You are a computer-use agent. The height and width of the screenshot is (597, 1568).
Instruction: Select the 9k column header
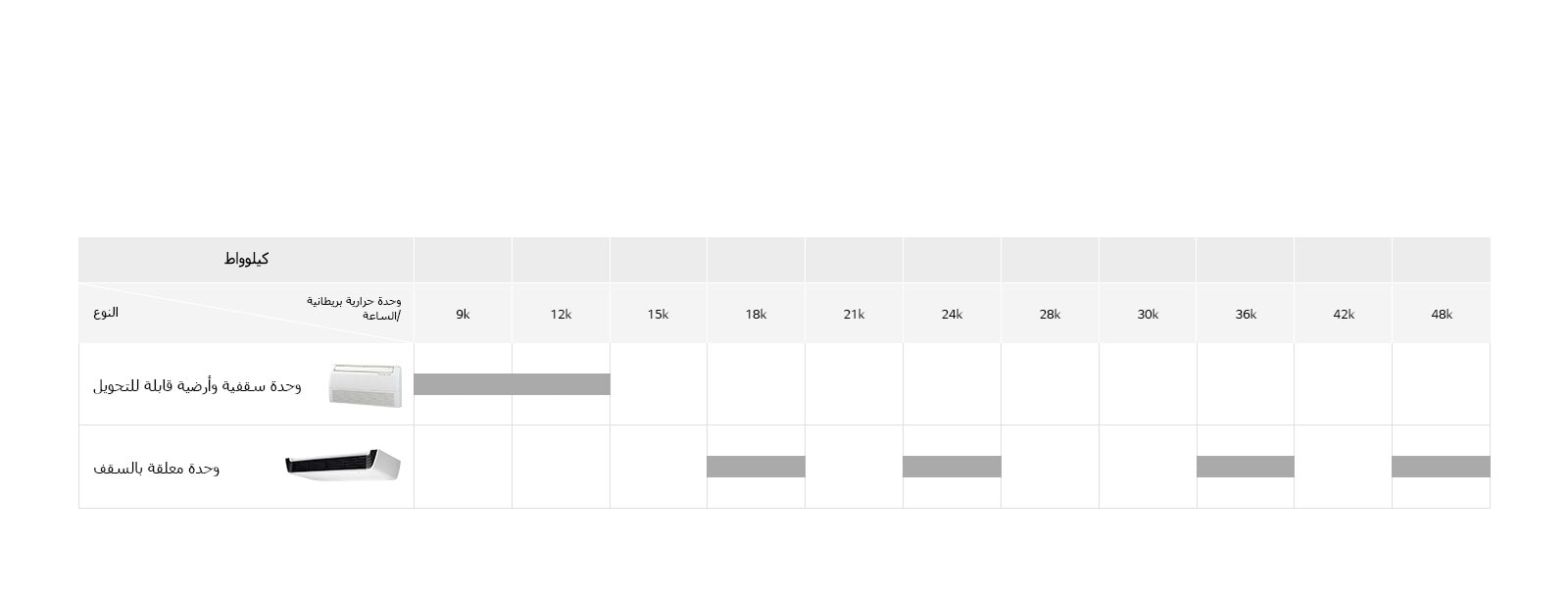pyautogui.click(x=463, y=315)
